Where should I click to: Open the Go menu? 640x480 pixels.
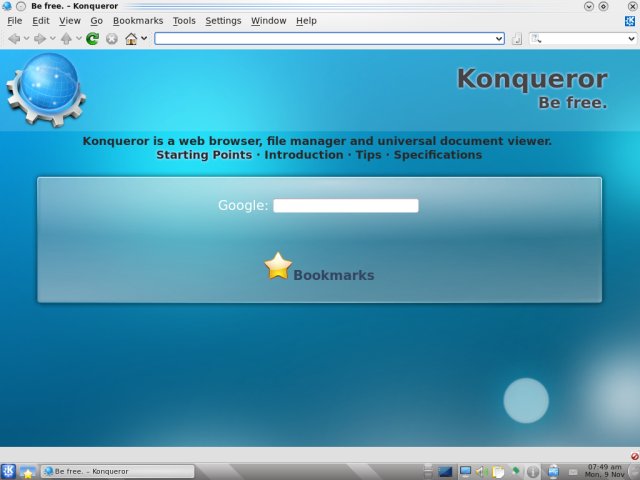pyautogui.click(x=97, y=21)
